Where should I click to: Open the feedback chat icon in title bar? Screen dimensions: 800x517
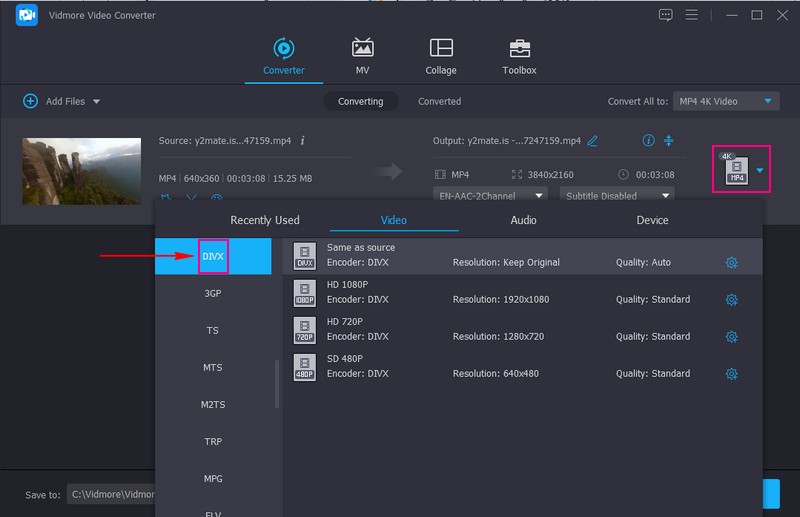click(666, 15)
